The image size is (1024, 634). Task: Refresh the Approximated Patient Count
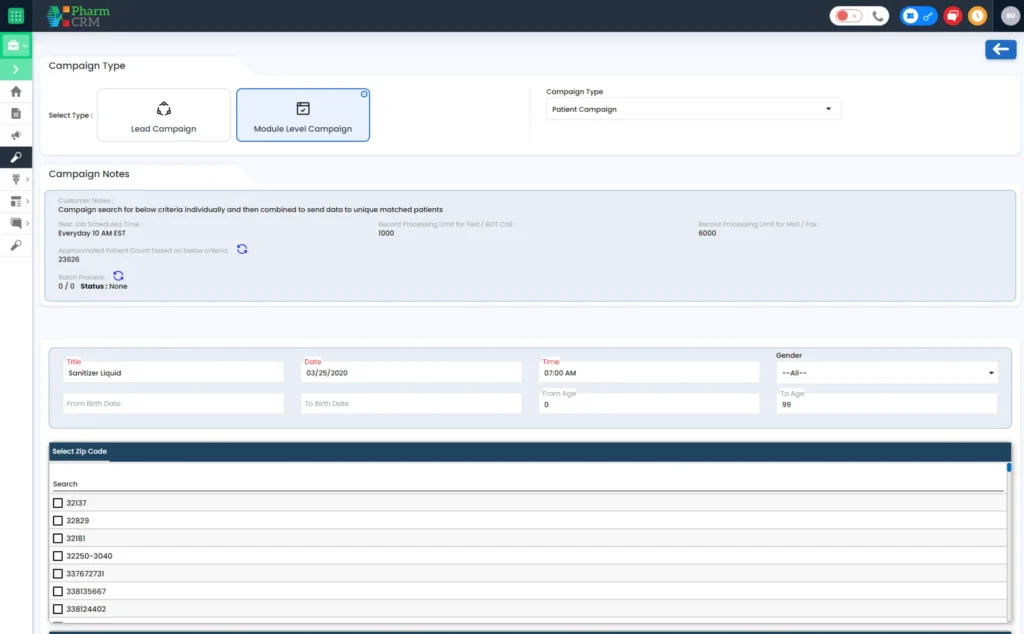(242, 249)
